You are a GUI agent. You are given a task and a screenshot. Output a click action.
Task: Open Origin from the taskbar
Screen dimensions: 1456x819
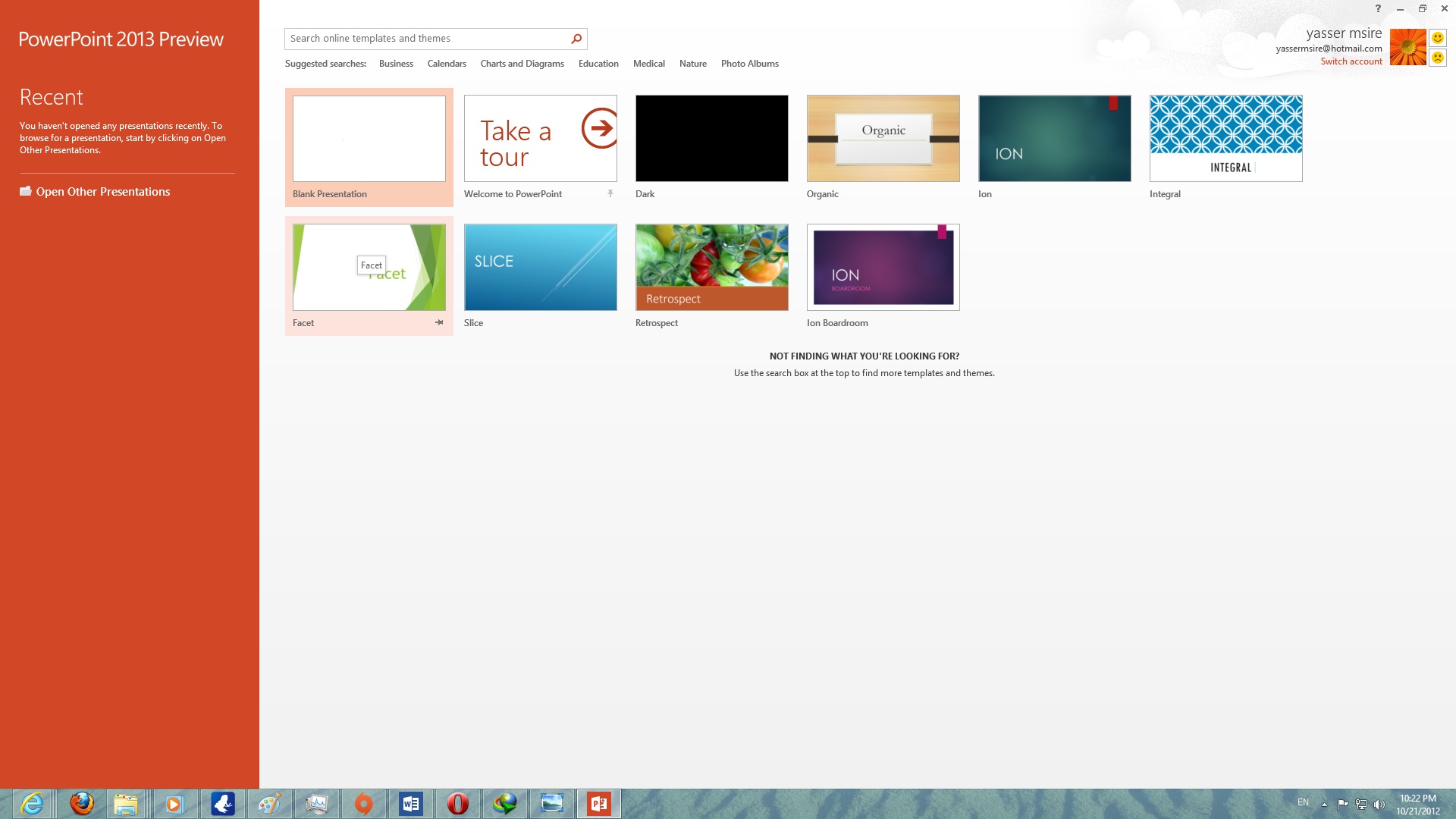click(x=364, y=804)
